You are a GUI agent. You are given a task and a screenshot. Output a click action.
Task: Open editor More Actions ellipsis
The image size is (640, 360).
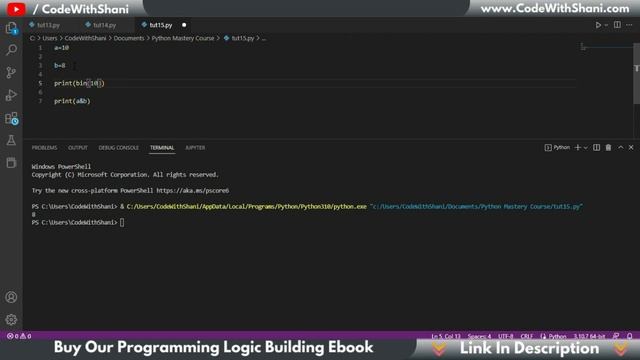coord(629,25)
